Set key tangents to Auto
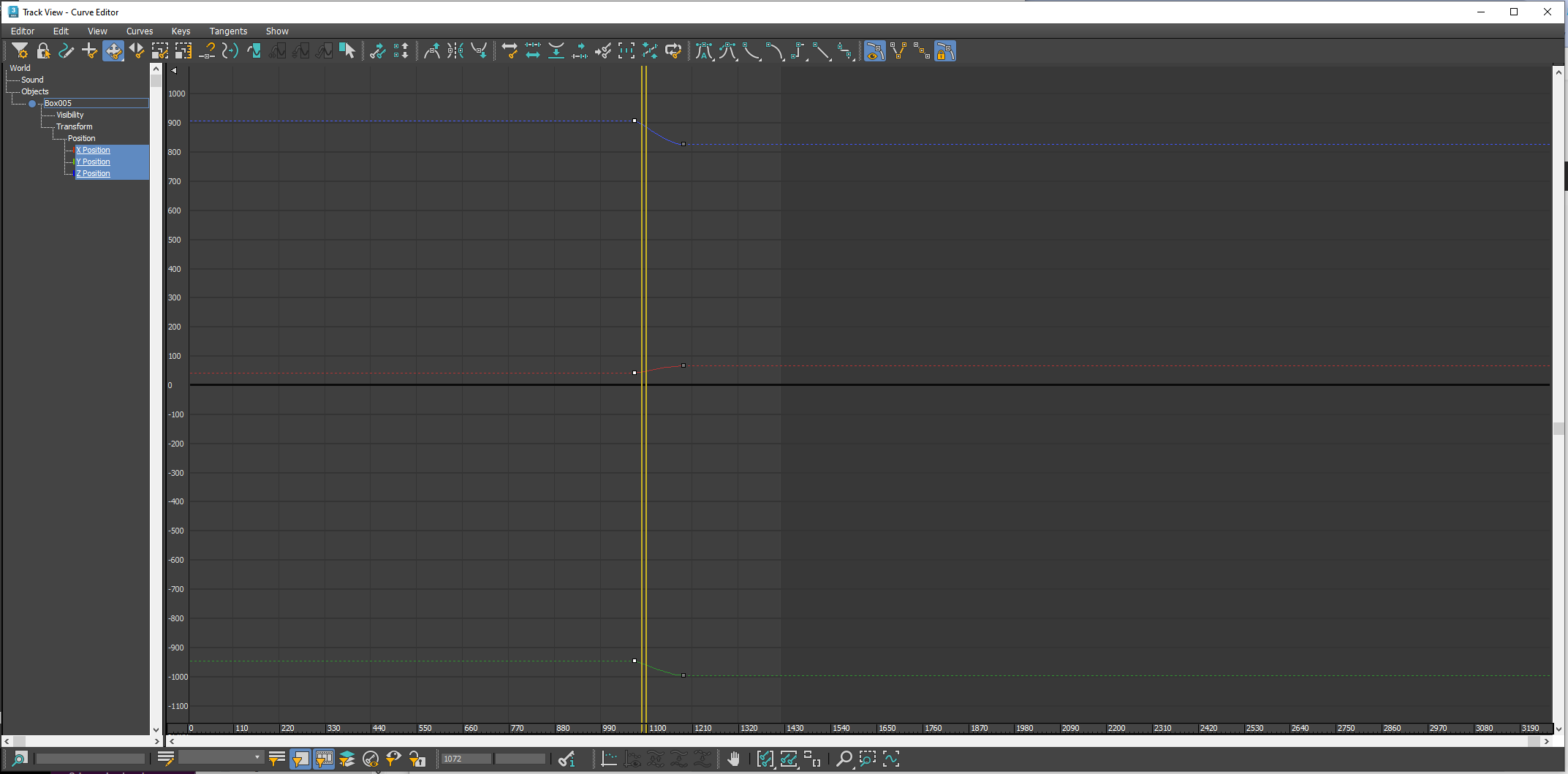This screenshot has height=774, width=1568. [704, 50]
